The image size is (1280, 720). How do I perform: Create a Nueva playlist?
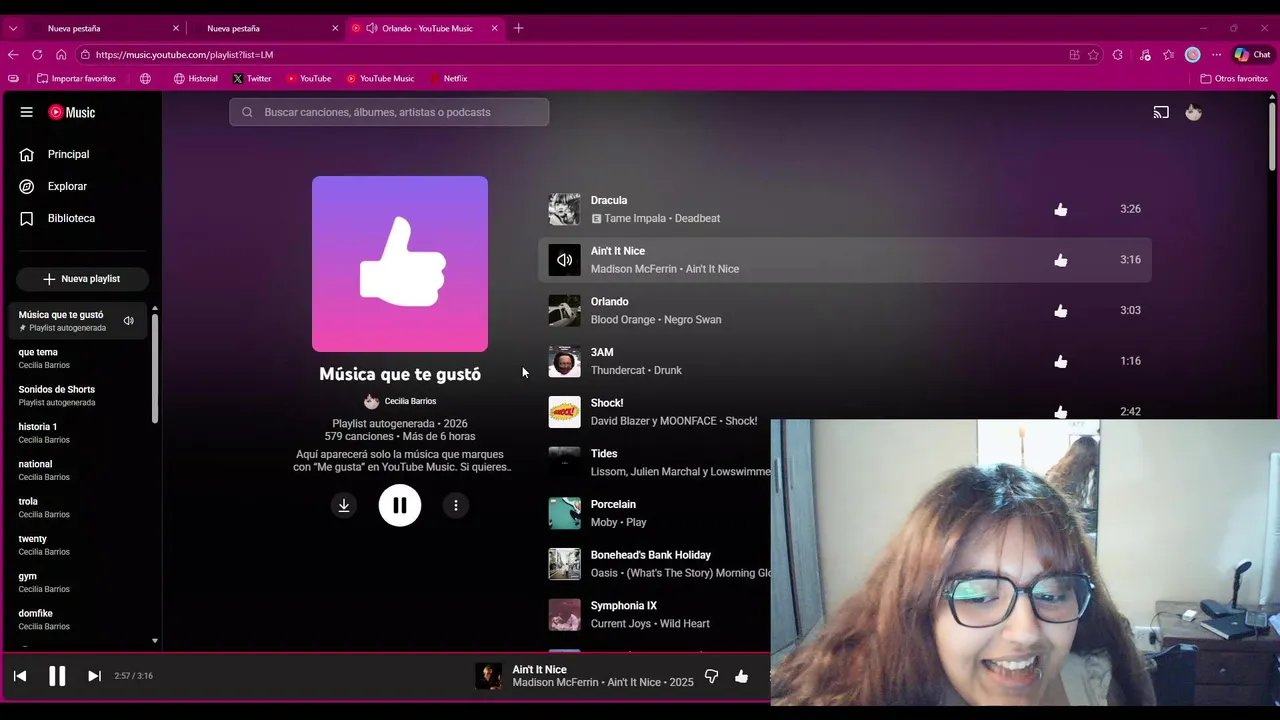coord(82,279)
